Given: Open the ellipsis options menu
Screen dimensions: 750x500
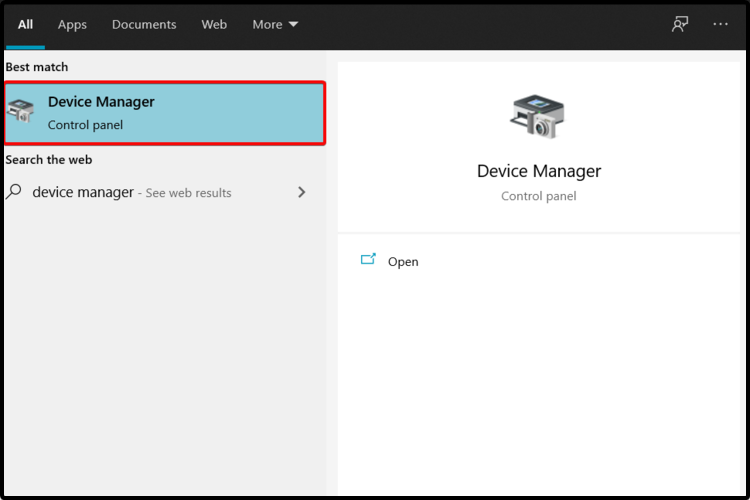Looking at the screenshot, I should pyautogui.click(x=720, y=24).
